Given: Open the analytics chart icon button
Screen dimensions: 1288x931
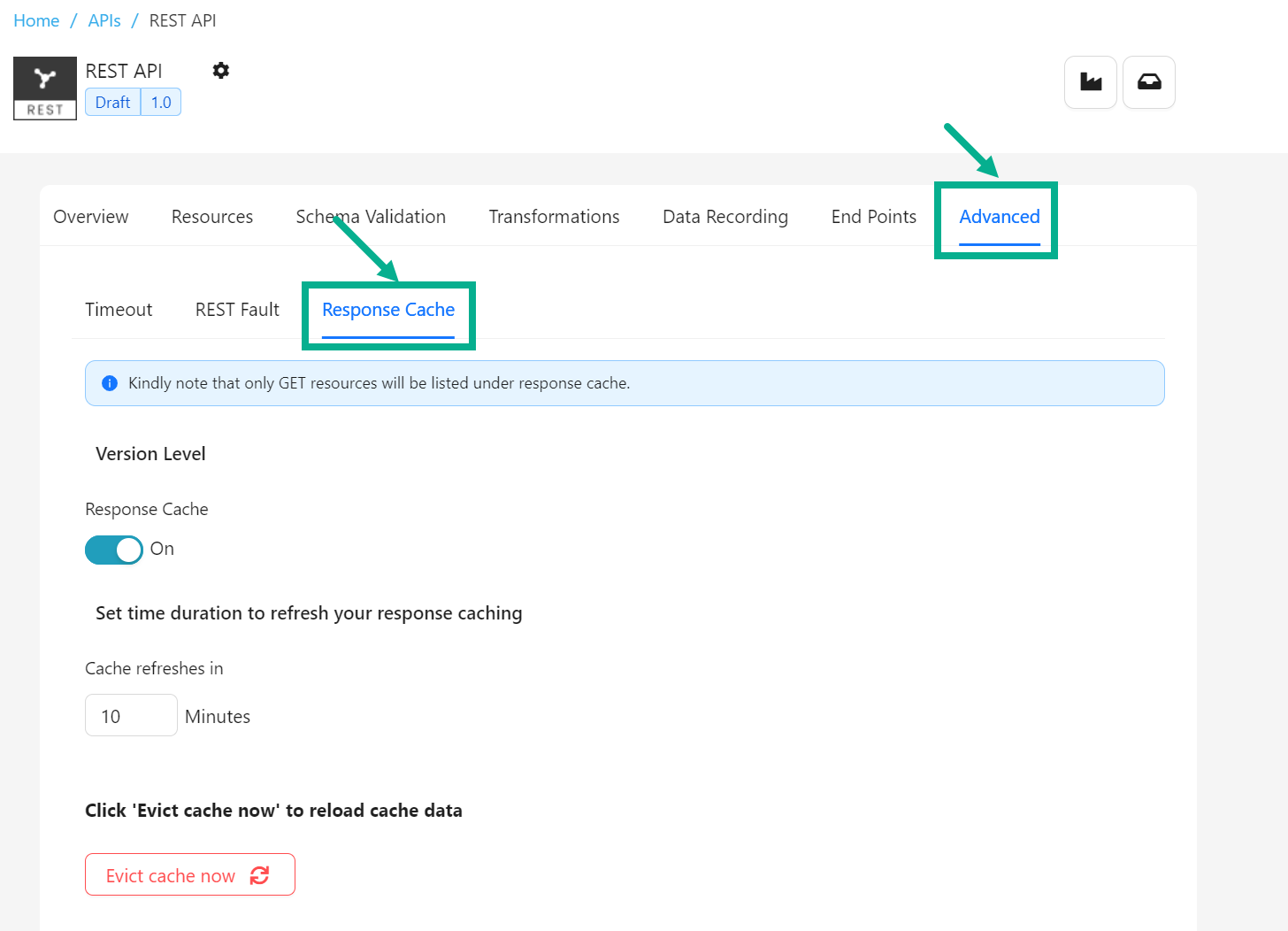Looking at the screenshot, I should pyautogui.click(x=1090, y=82).
